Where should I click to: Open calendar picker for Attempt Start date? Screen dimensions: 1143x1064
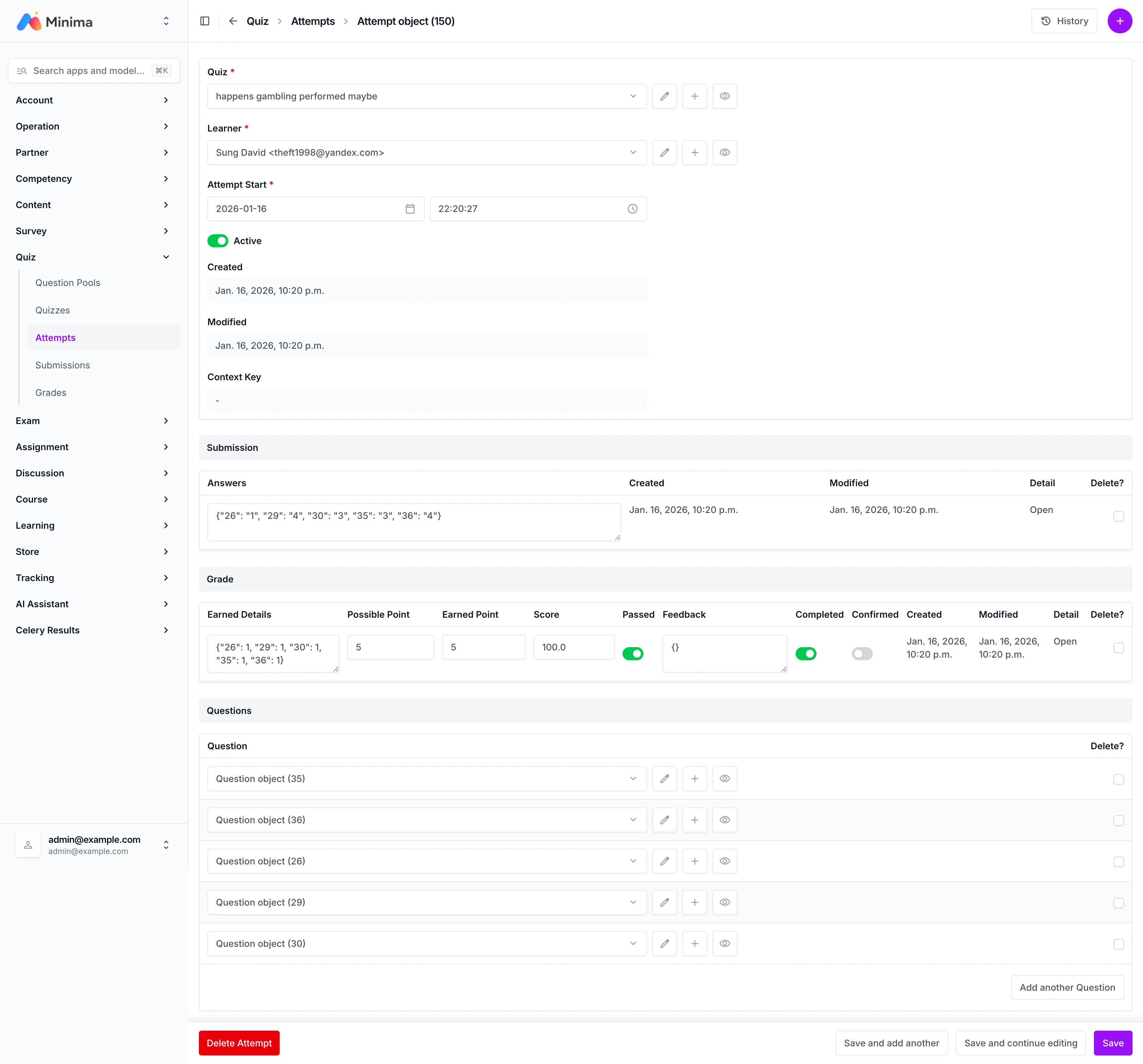tap(410, 209)
